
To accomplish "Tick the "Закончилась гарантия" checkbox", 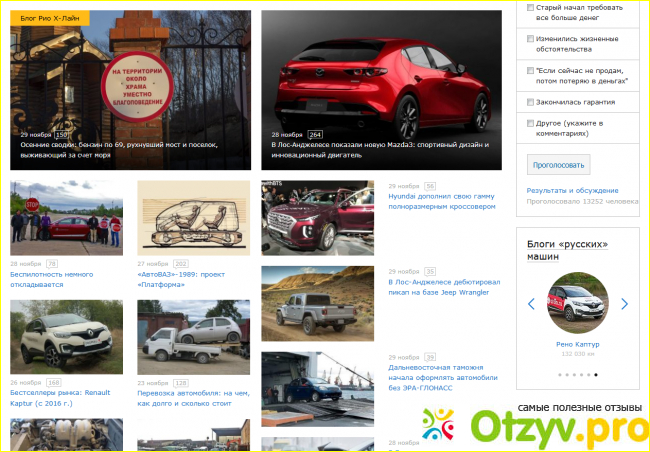I will click(530, 102).
